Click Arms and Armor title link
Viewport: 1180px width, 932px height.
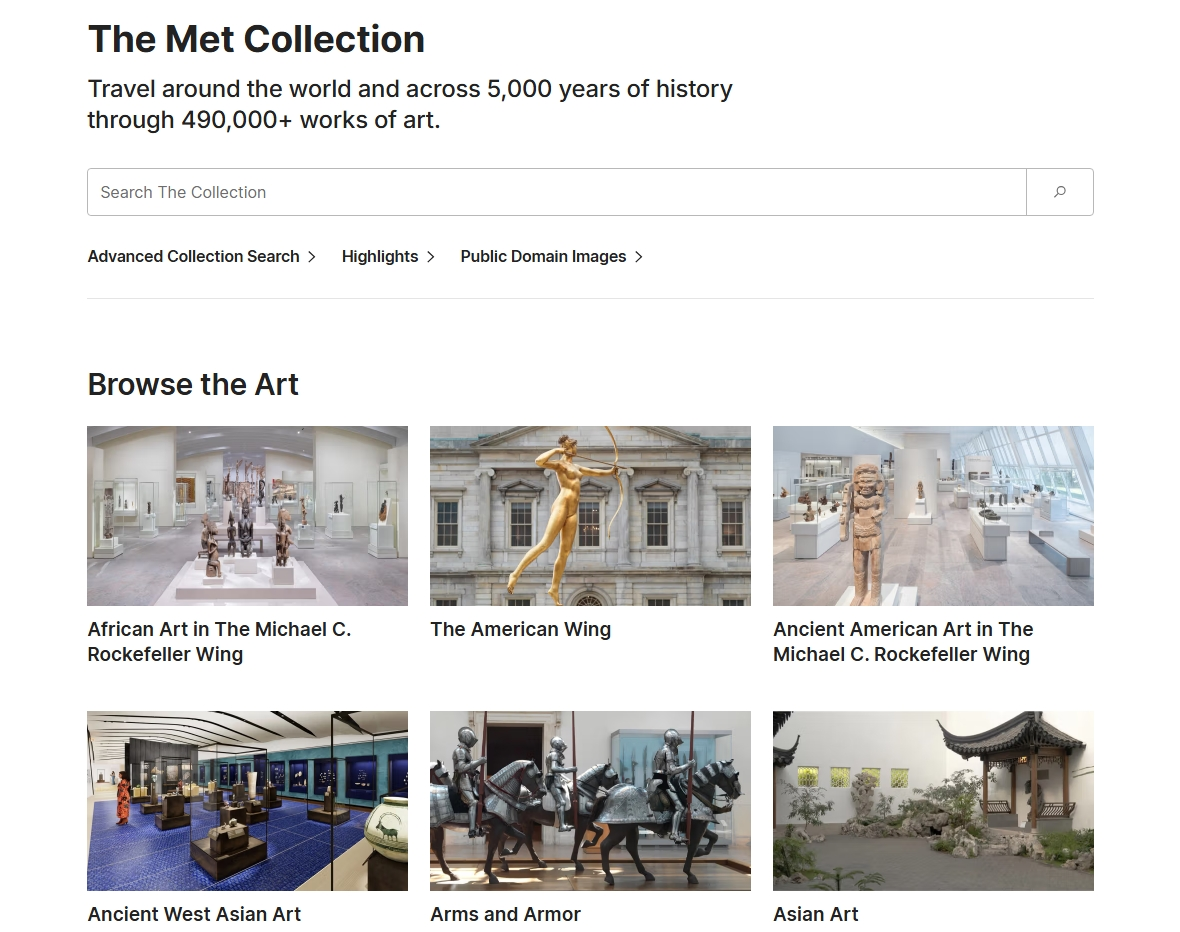coord(505,914)
